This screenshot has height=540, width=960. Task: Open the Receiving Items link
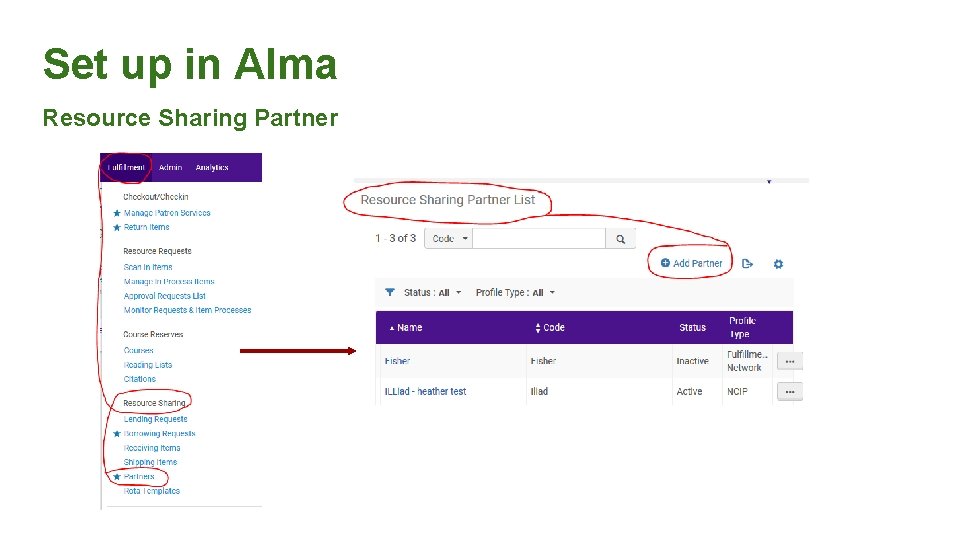point(152,448)
